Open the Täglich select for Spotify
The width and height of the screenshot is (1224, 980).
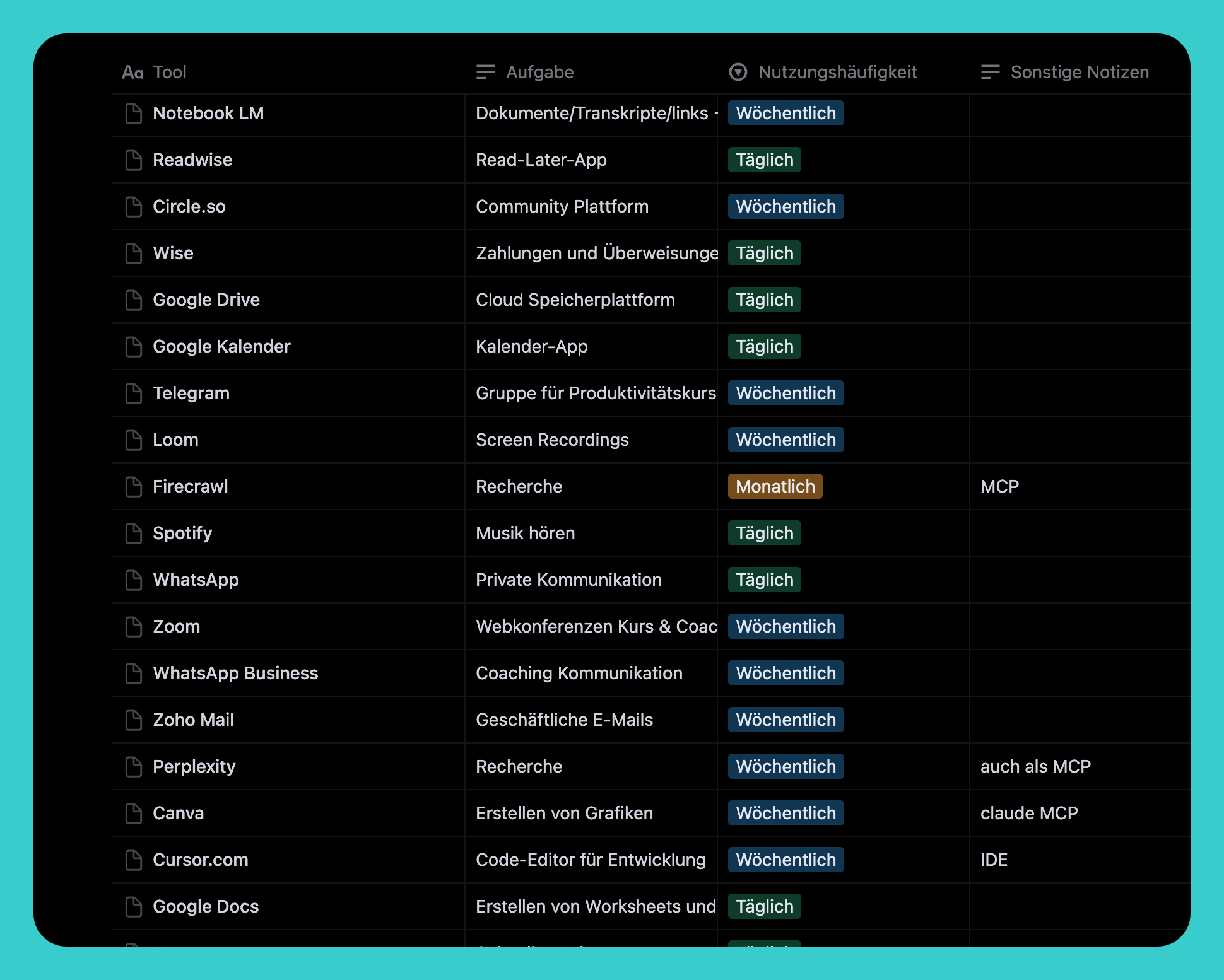coord(765,534)
